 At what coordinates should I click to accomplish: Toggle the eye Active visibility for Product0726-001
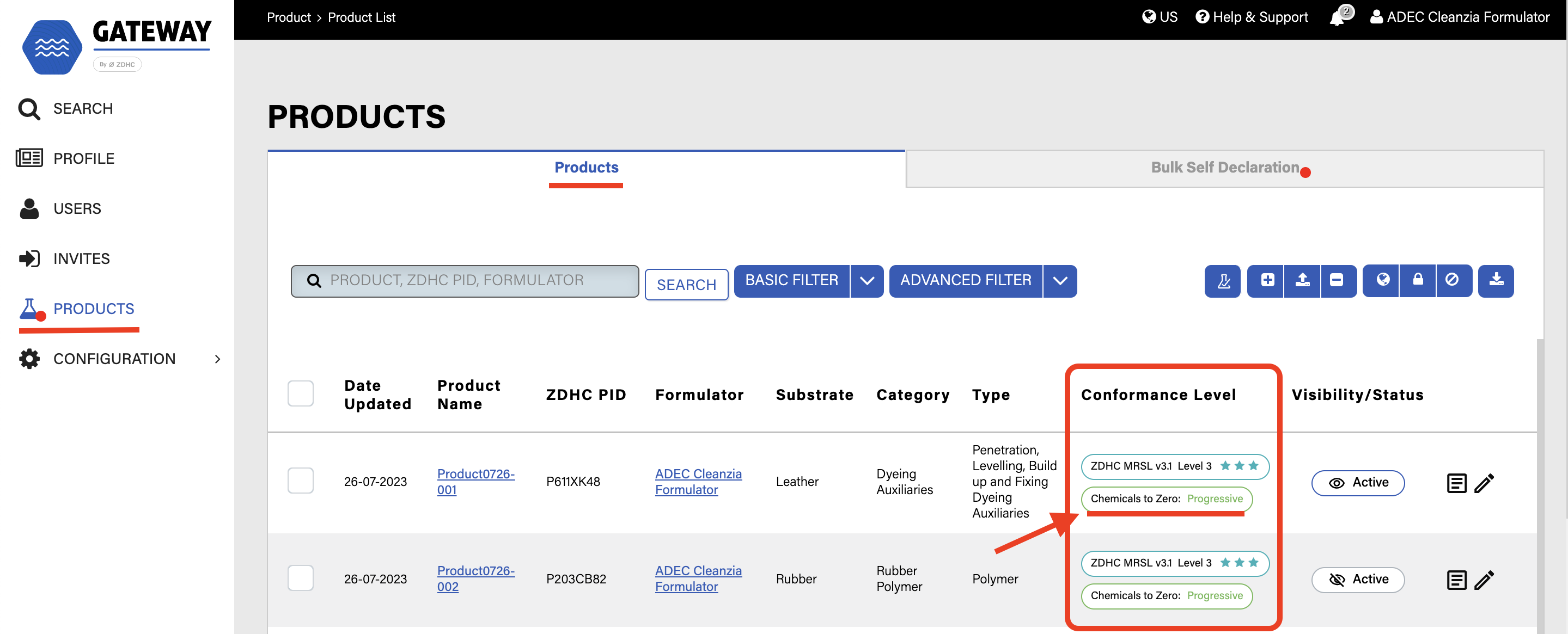(1358, 483)
